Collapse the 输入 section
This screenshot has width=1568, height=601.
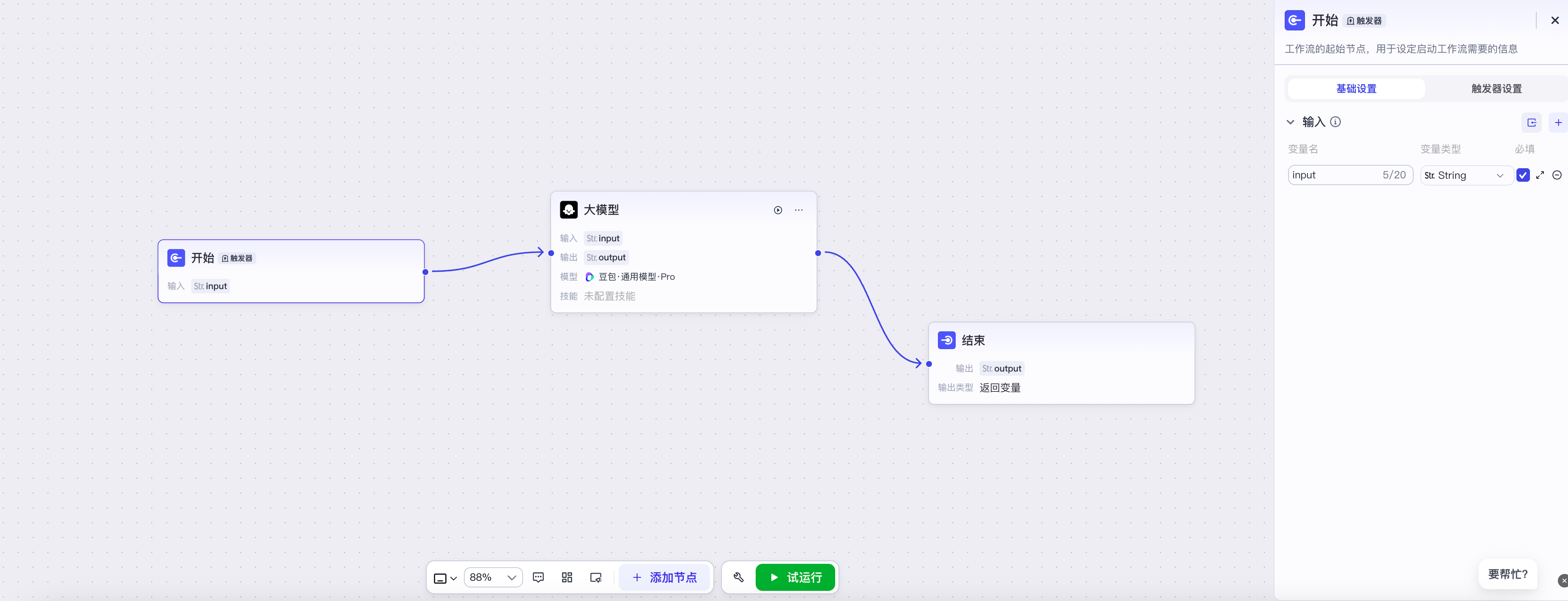[x=1291, y=122]
